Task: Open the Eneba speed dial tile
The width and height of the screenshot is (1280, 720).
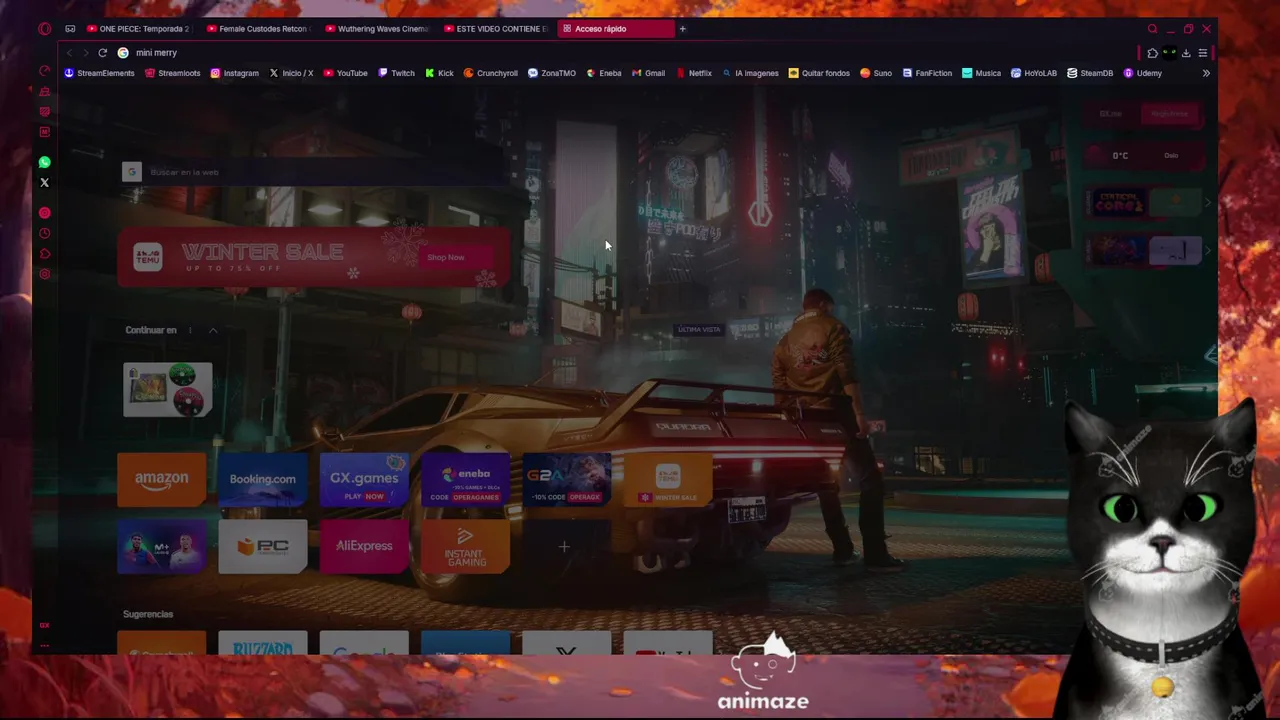Action: pos(465,479)
